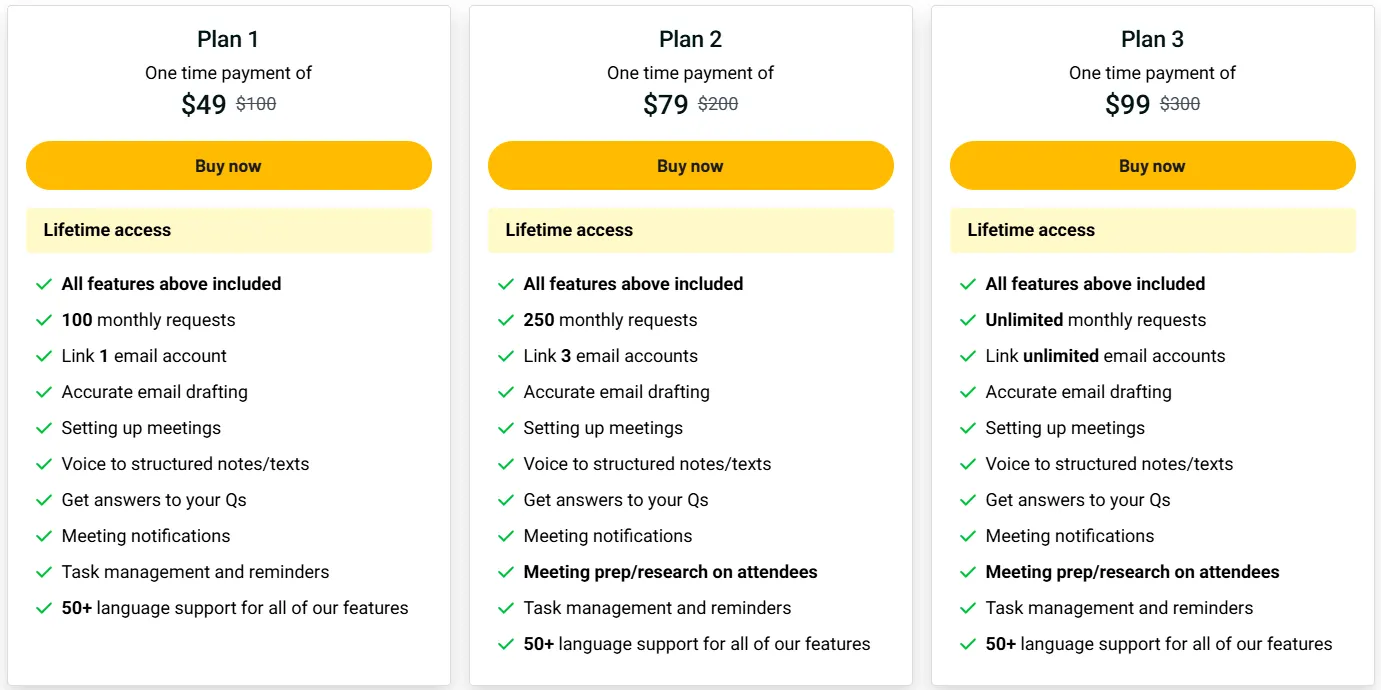Click Plan 1 Lifetime access banner
Screen dimensions: 1381x690
tap(229, 230)
